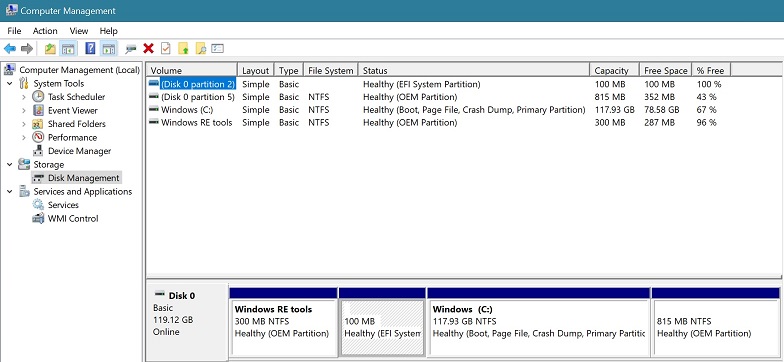This screenshot has height=362, width=784.
Task: Click the Properties checkmark page icon
Action: tap(166, 48)
